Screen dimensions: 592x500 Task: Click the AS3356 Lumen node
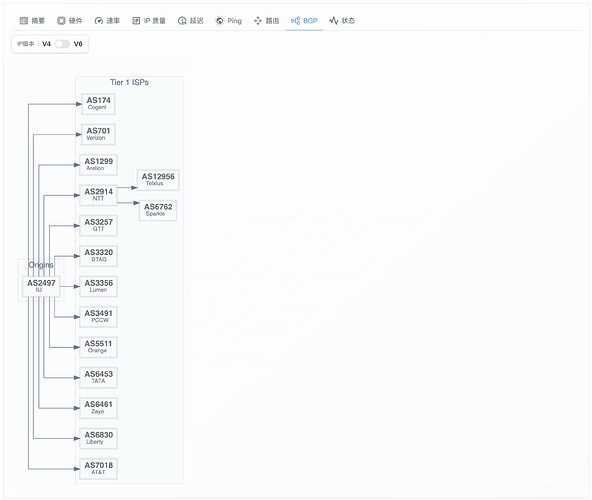[99, 286]
